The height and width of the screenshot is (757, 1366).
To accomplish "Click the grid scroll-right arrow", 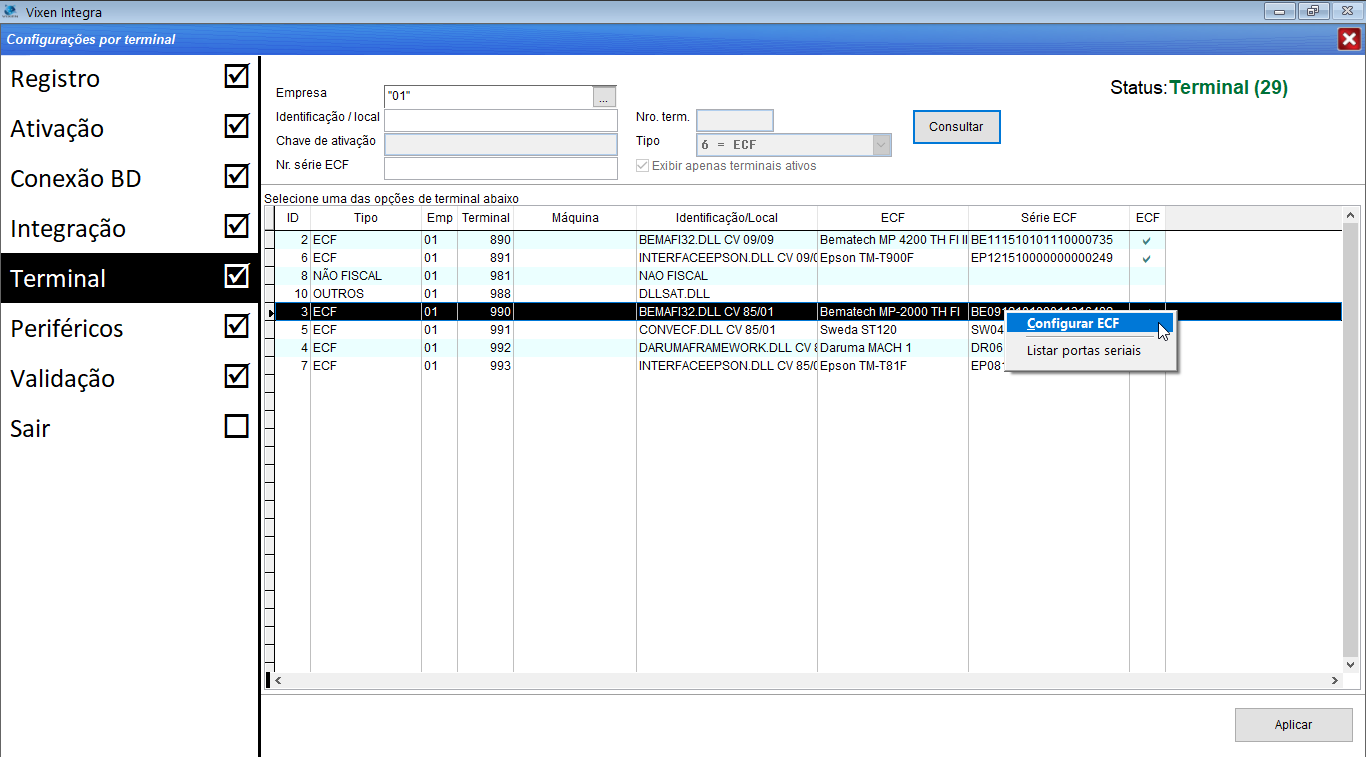I will [1335, 680].
